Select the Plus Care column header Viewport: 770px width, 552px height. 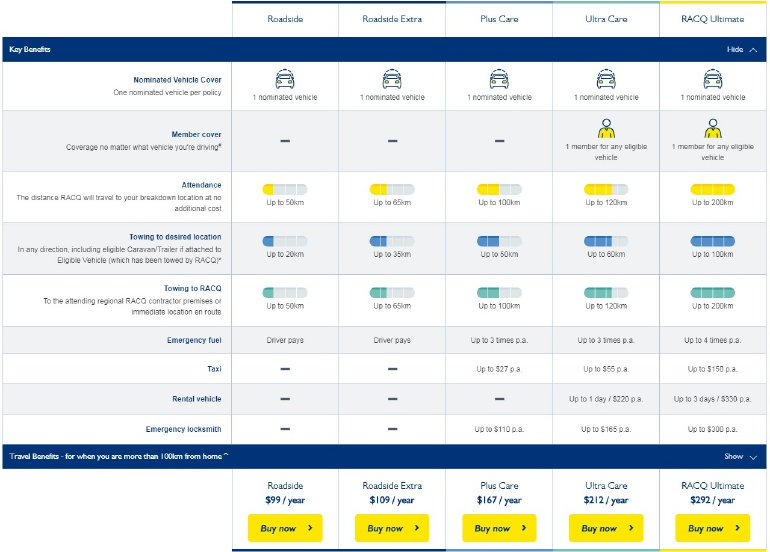point(499,19)
